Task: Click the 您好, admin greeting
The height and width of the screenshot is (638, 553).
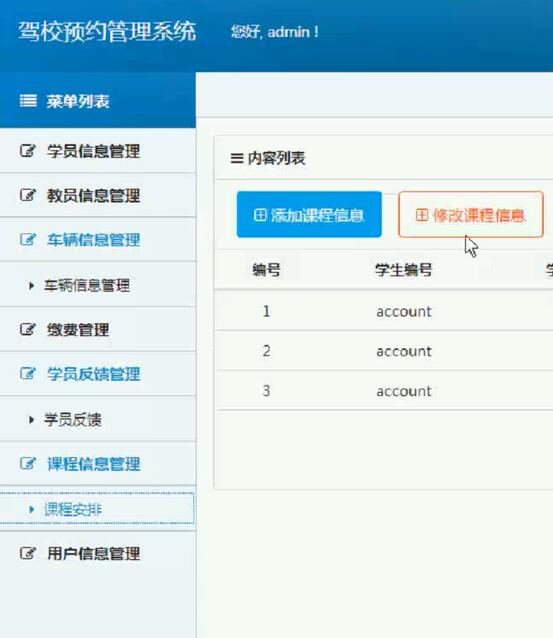Action: coord(275,32)
